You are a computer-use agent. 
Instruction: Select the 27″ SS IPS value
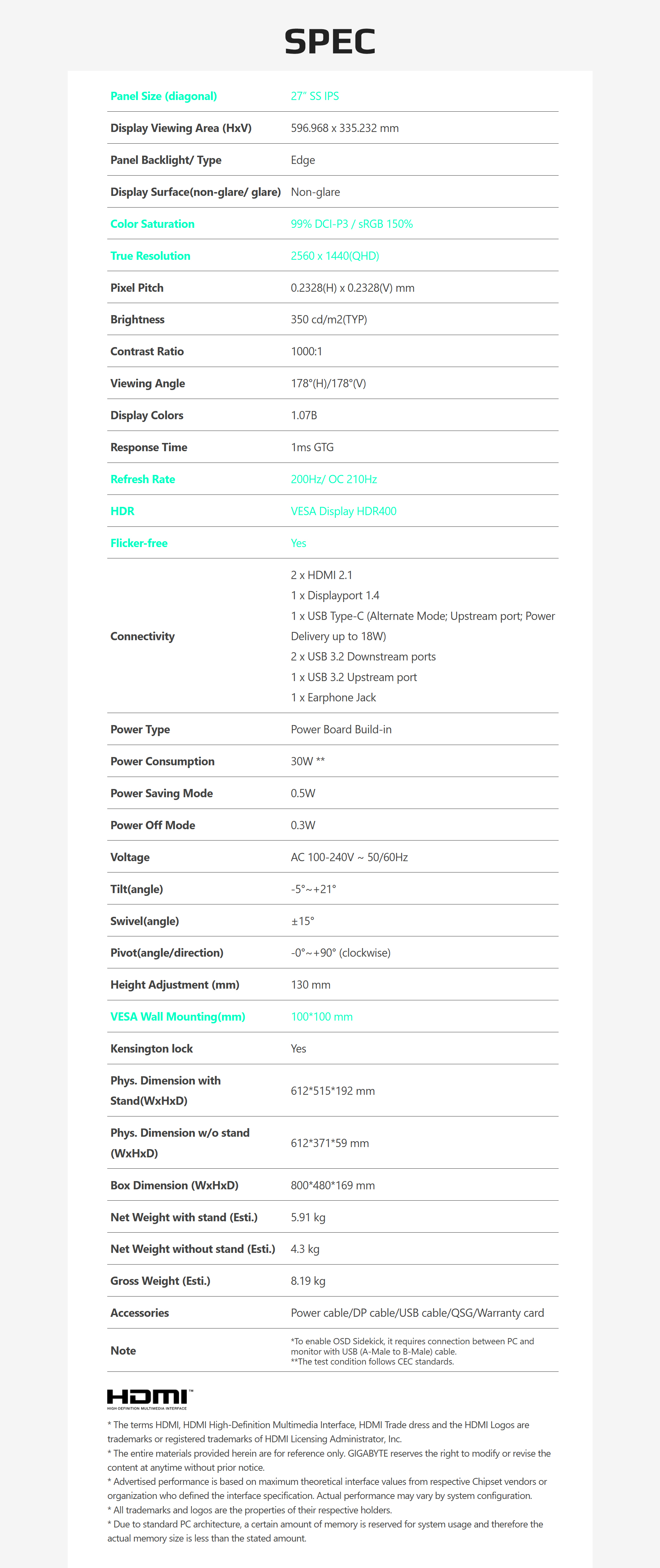click(315, 96)
